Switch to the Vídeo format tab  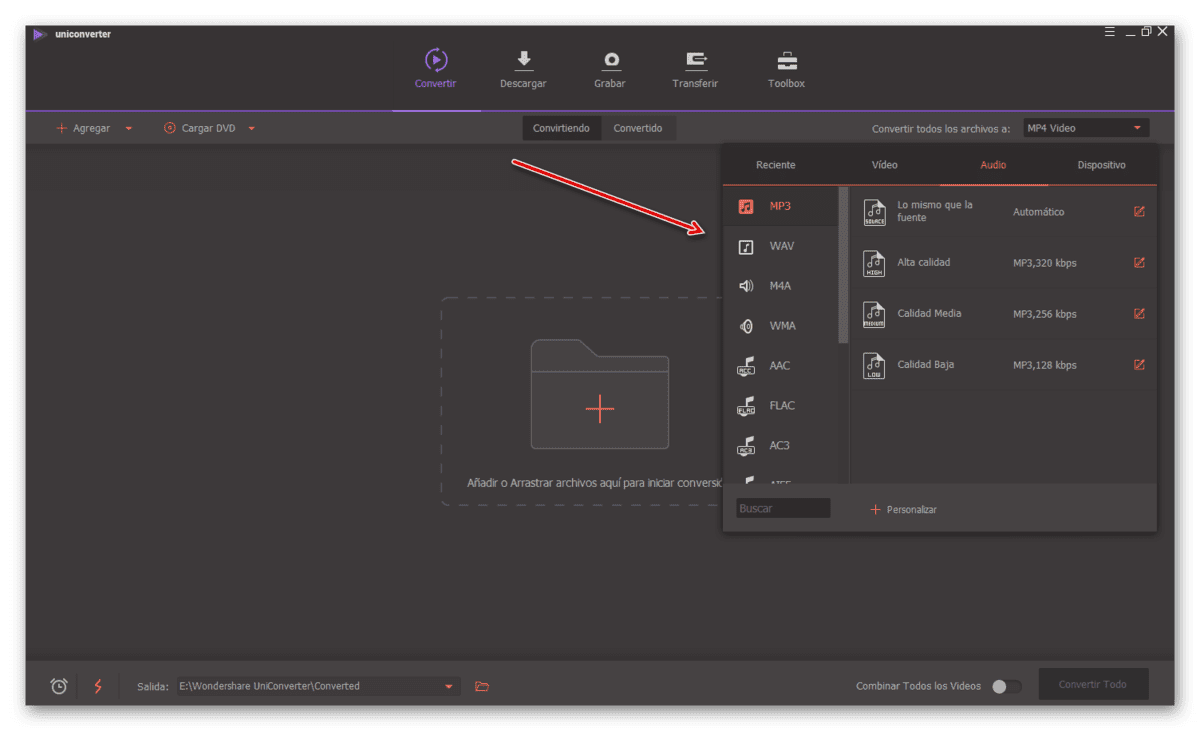click(885, 165)
